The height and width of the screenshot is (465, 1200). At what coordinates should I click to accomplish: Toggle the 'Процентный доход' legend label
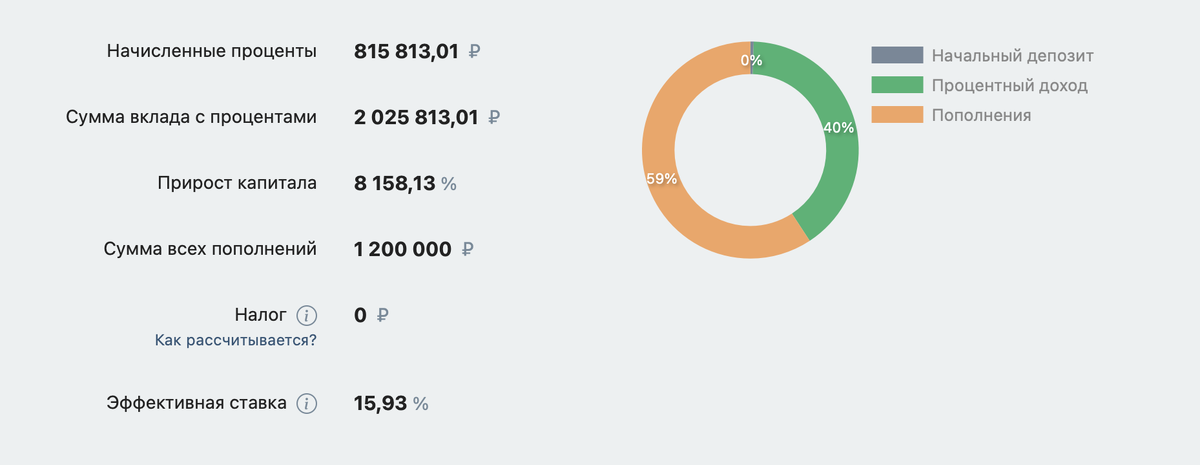click(x=1009, y=86)
